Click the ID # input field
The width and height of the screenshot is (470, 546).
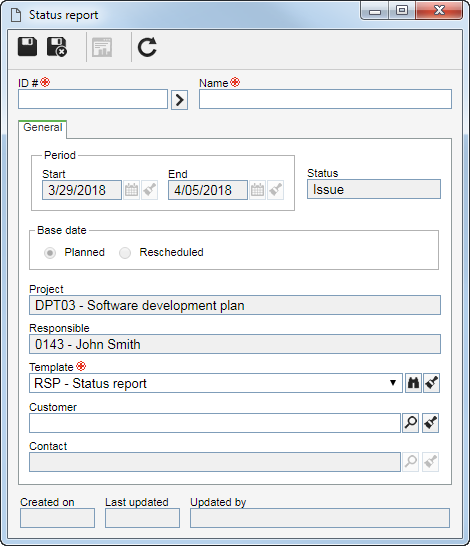click(x=93, y=99)
